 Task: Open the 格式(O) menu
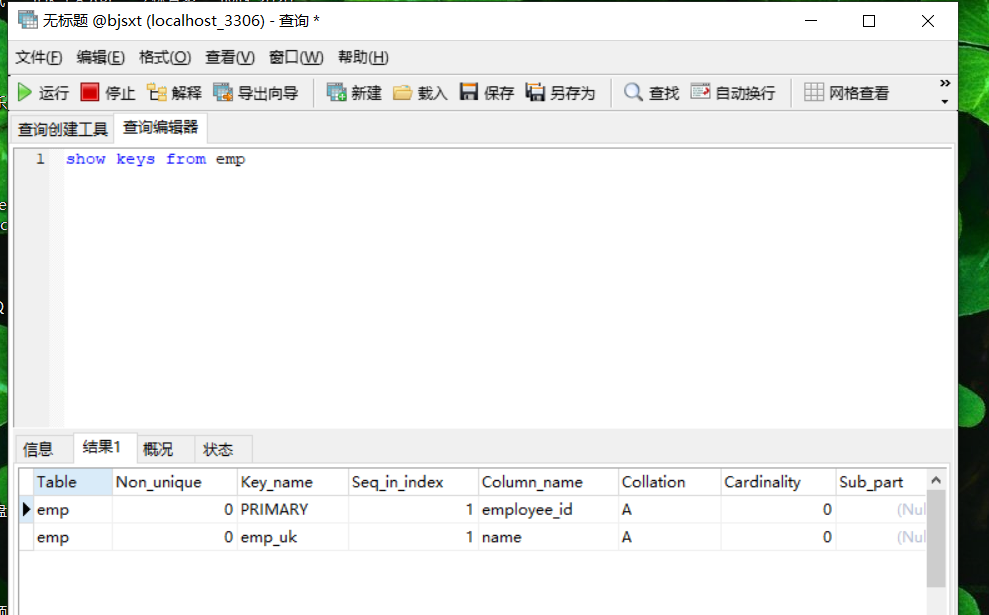pos(165,57)
